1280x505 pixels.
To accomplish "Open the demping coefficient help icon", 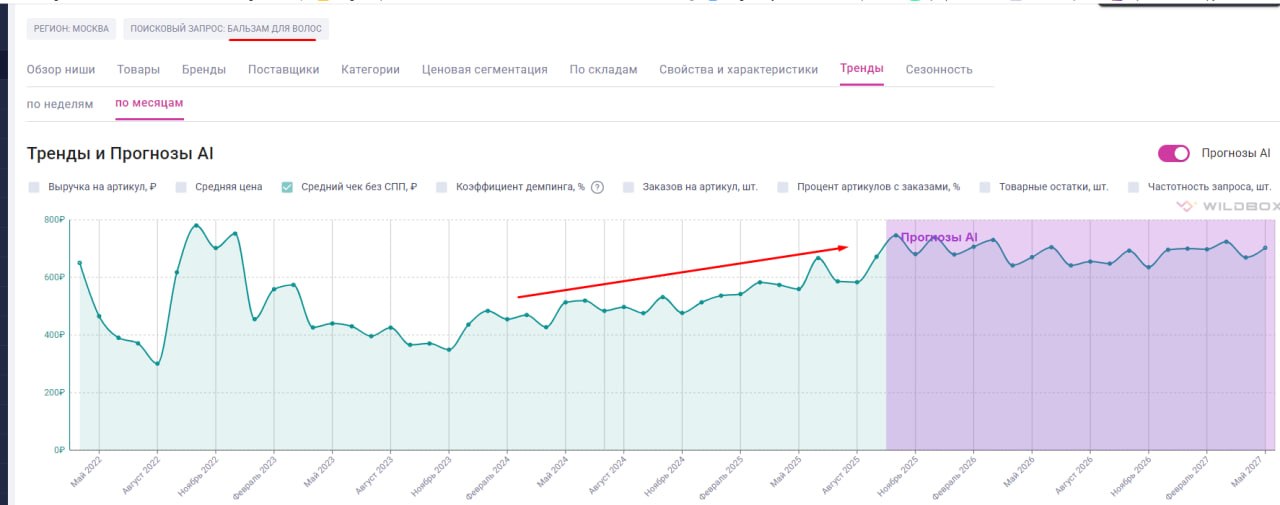I will (597, 187).
